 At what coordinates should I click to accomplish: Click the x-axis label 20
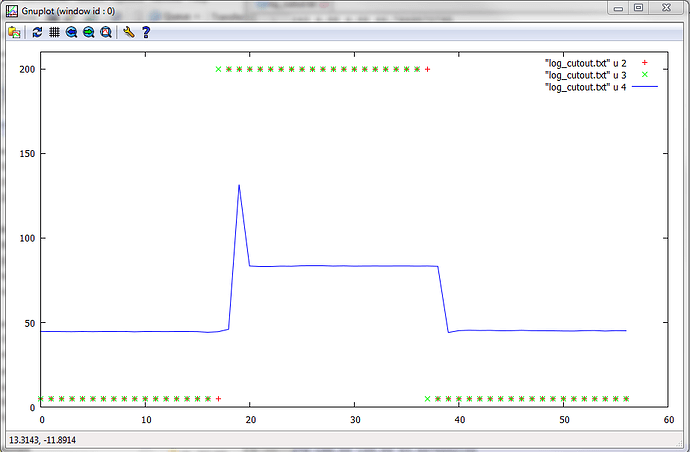[x=250, y=420]
